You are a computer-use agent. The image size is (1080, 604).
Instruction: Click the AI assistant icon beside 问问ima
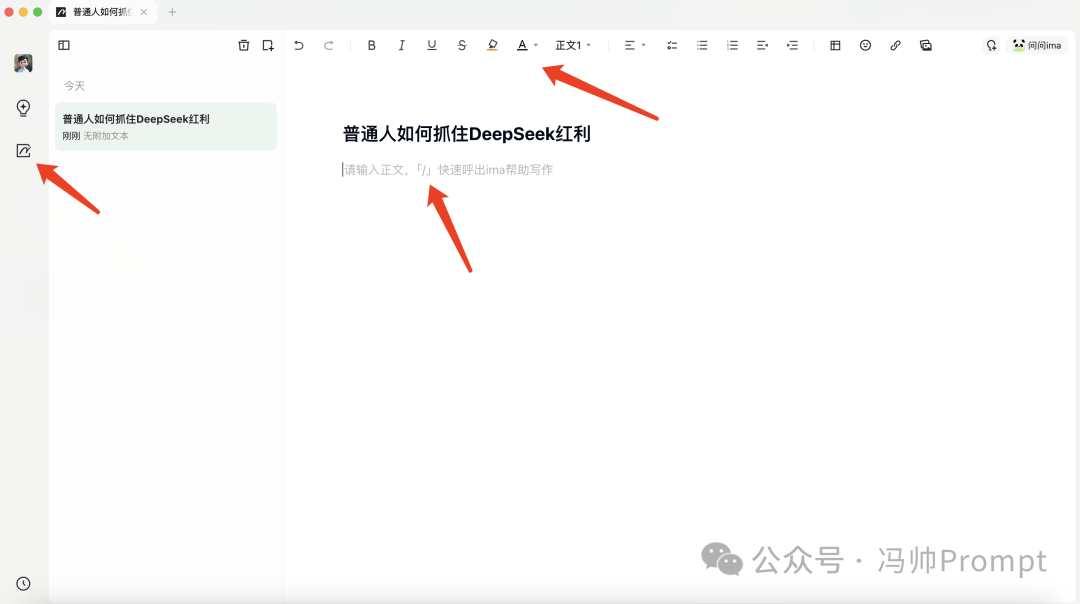point(991,45)
